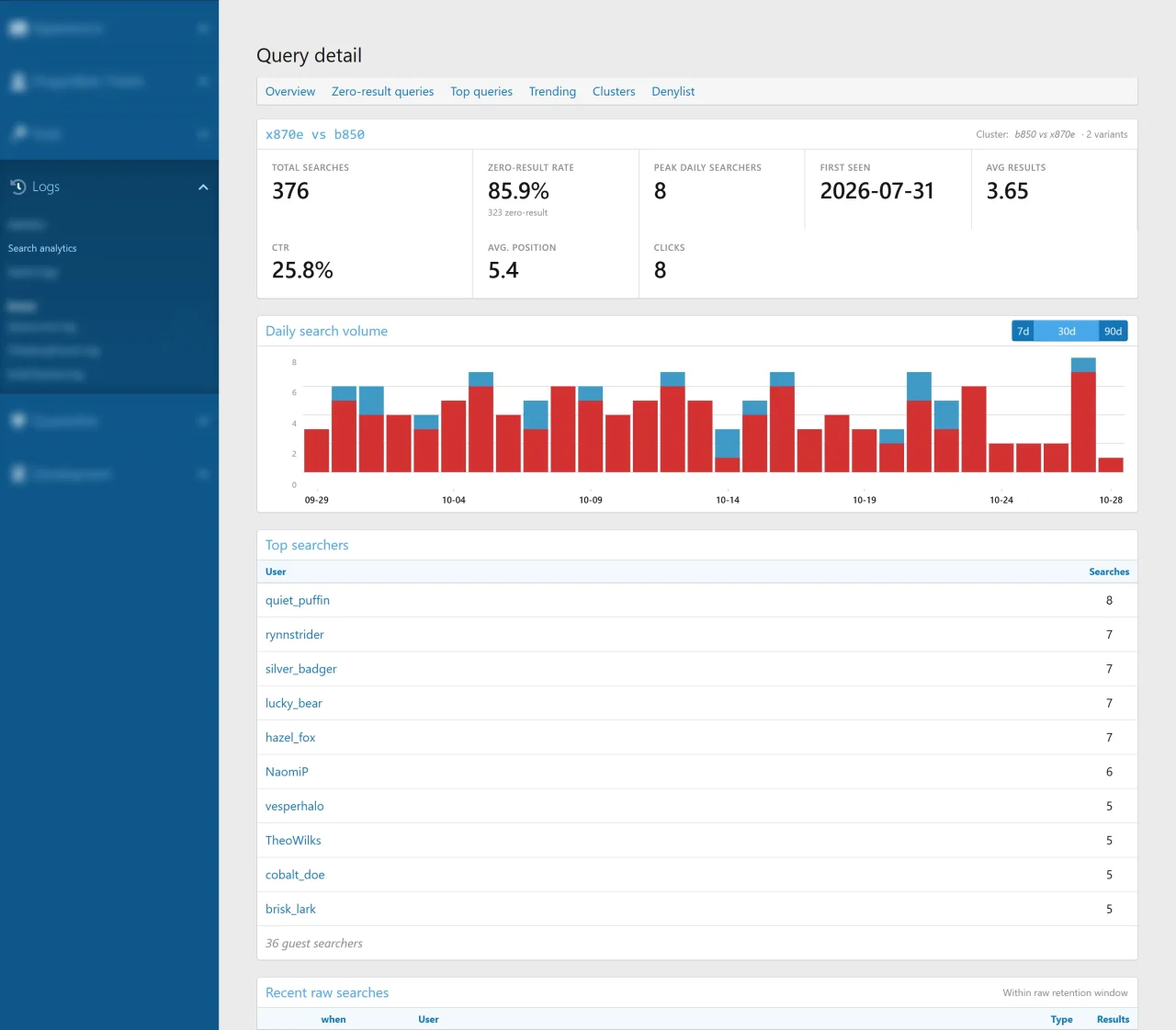Viewport: 1176px width, 1030px height.
Task: Click the first chart bar at 09-29
Action: coord(316,450)
